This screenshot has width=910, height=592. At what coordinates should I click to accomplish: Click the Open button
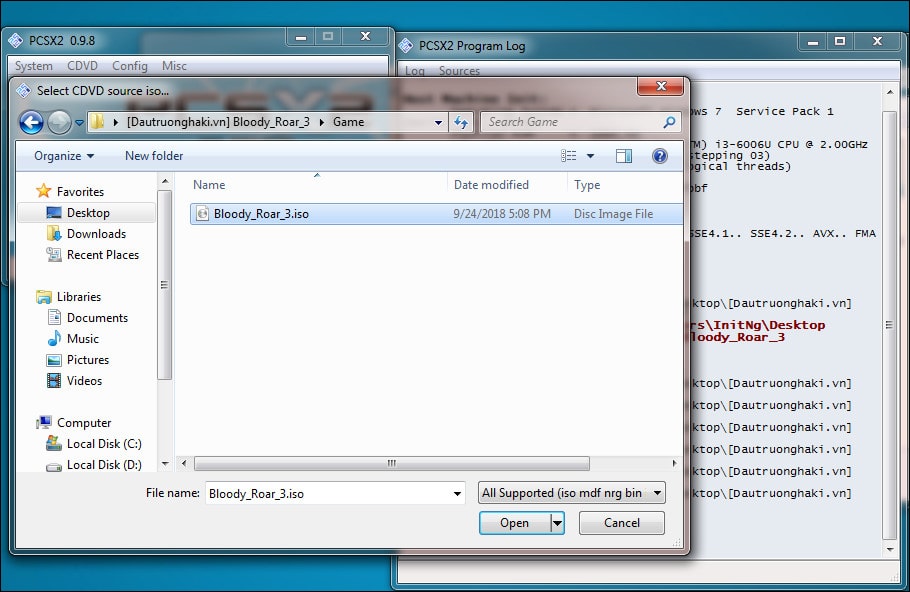pyautogui.click(x=515, y=523)
